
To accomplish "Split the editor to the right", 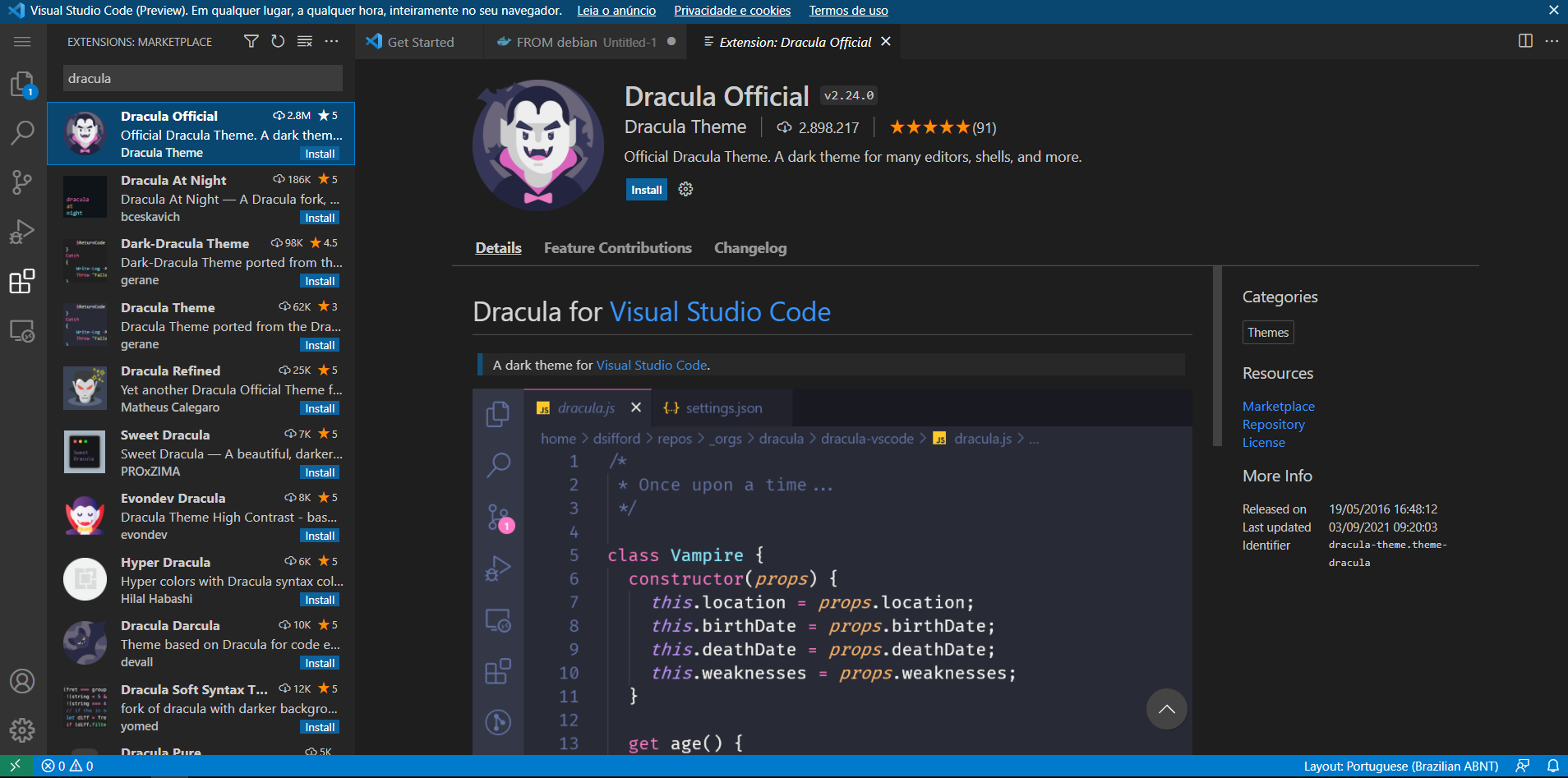I will 1526,39.
